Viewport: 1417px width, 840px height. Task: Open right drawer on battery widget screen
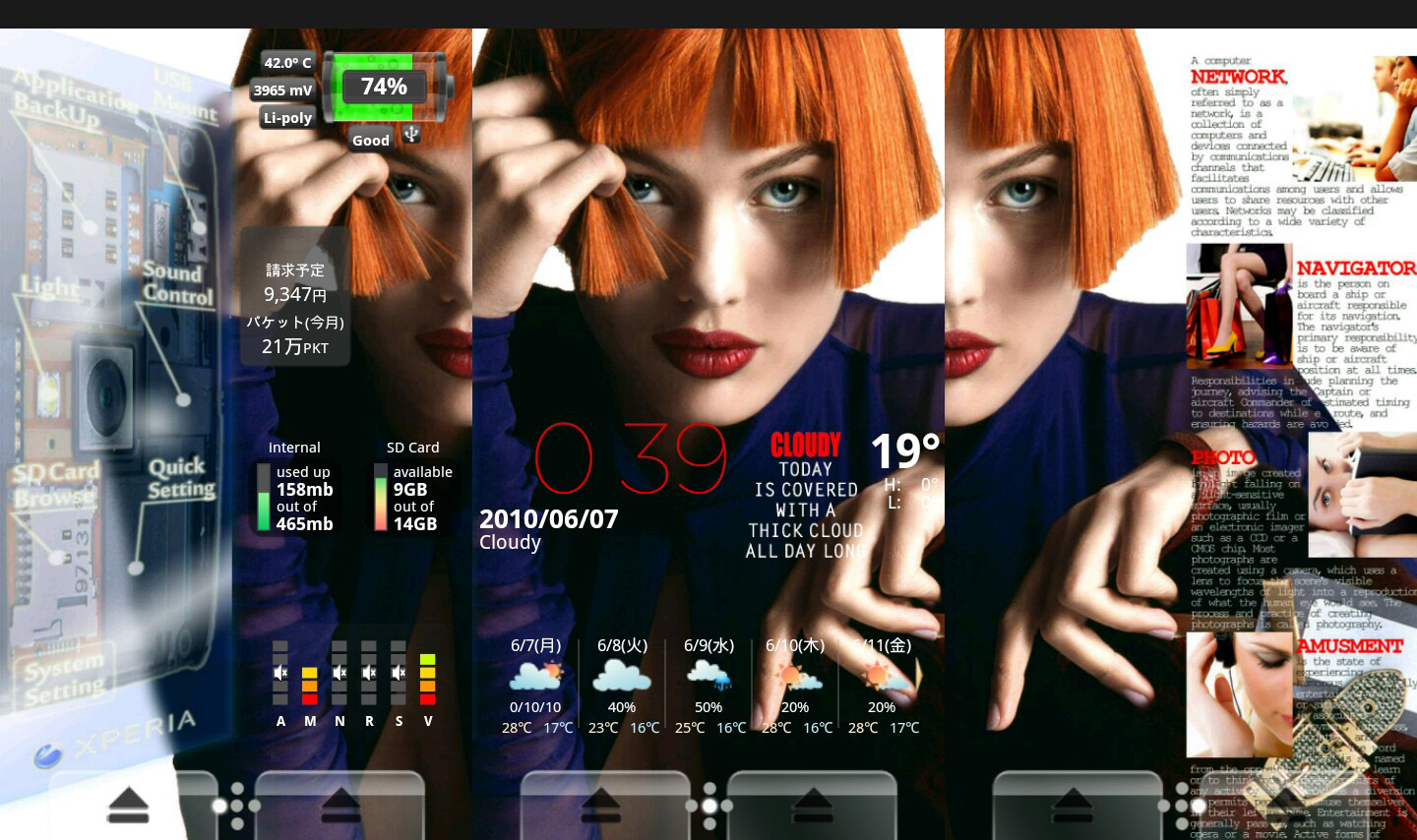coord(339,805)
